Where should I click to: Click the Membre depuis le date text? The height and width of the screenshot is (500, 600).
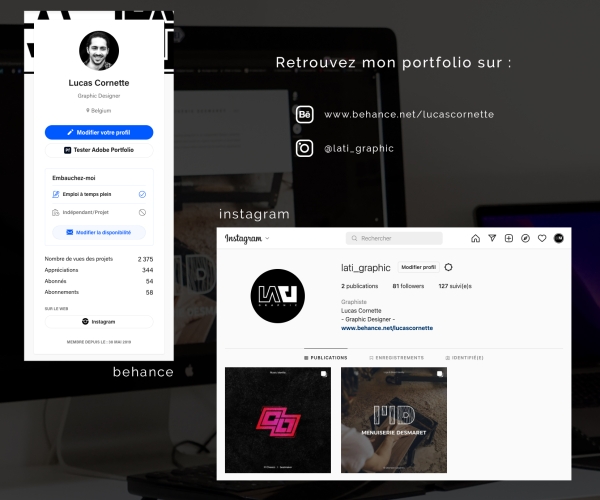(99, 342)
